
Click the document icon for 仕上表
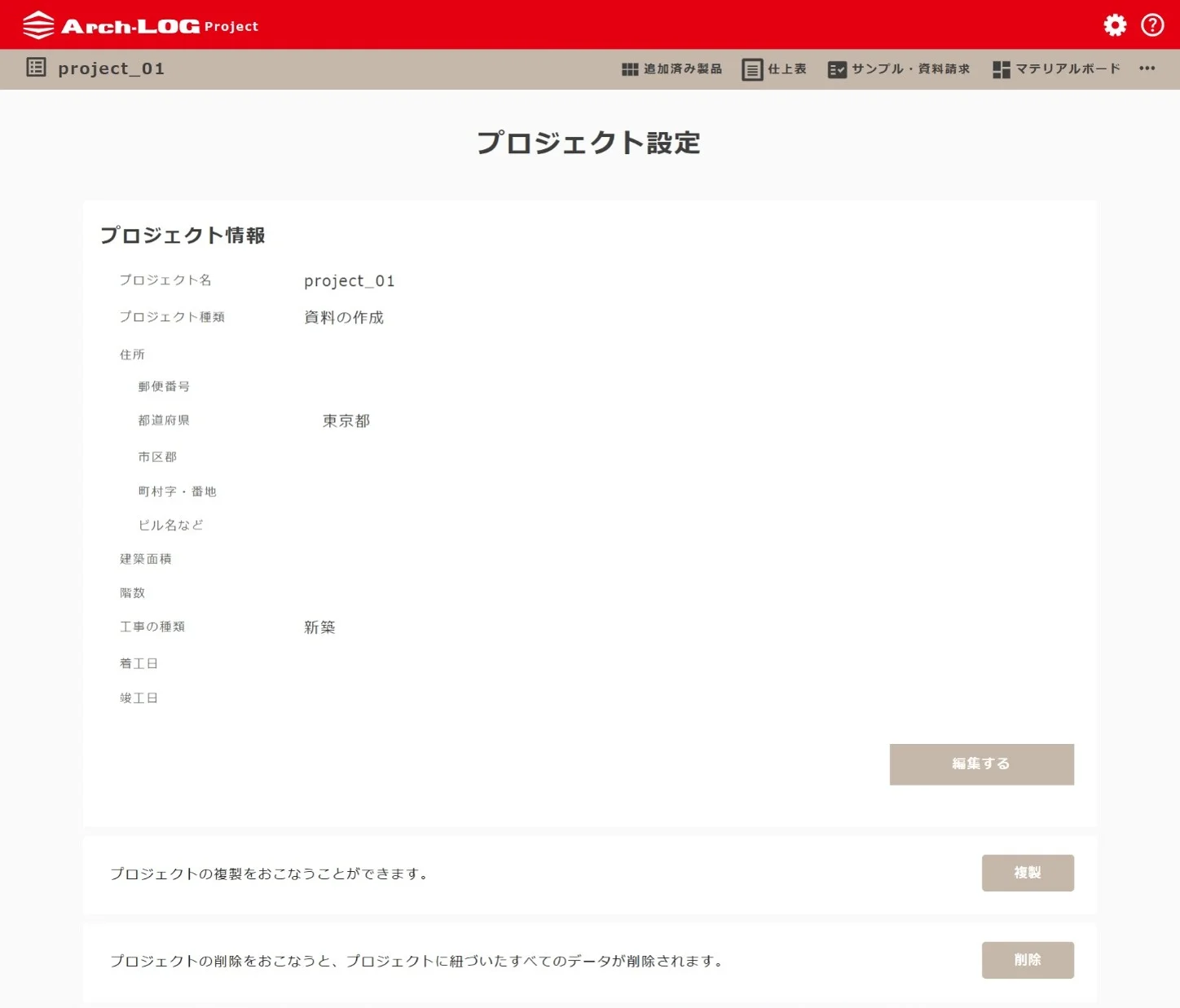pos(752,69)
